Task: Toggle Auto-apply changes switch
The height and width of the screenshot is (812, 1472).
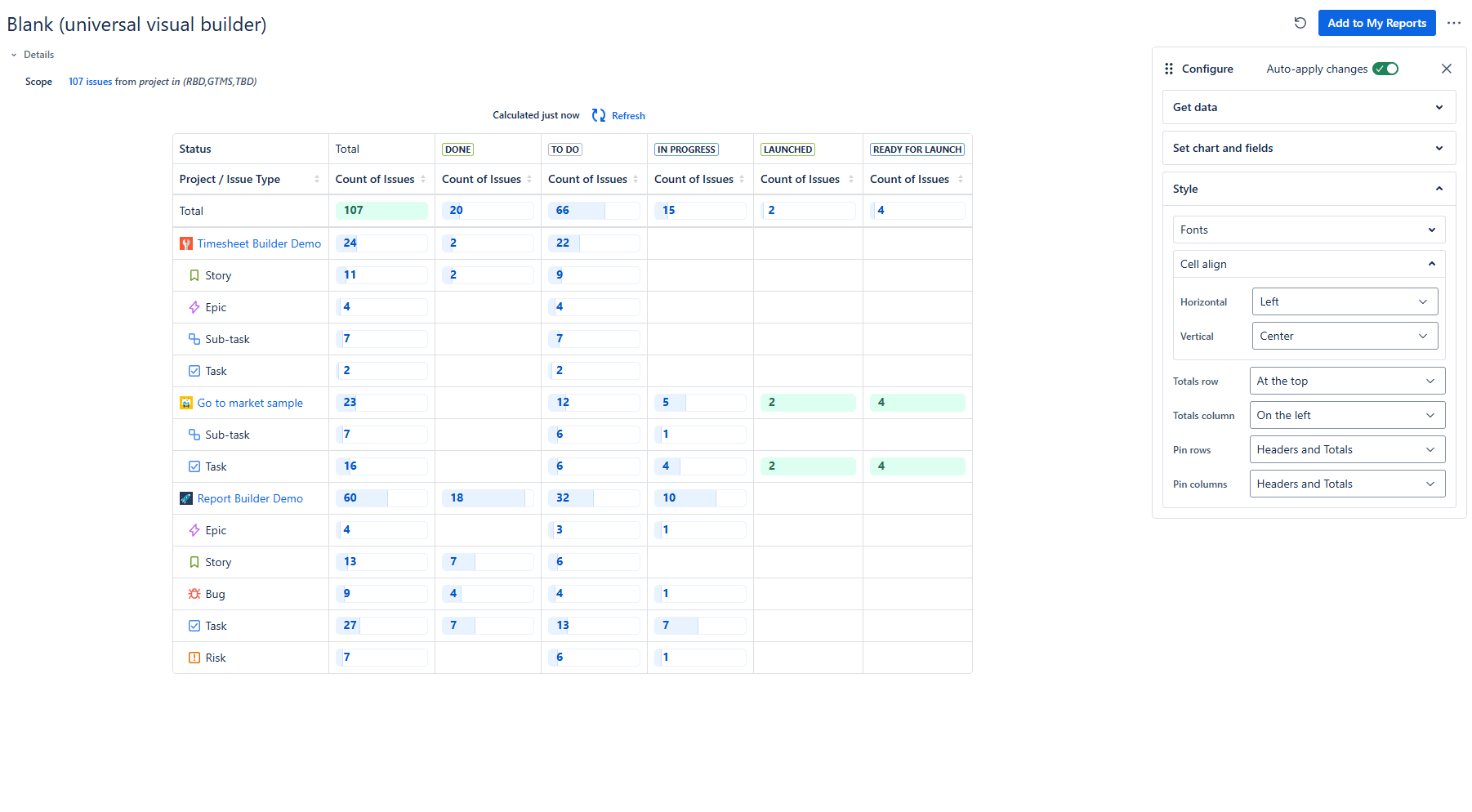Action: [x=1385, y=69]
